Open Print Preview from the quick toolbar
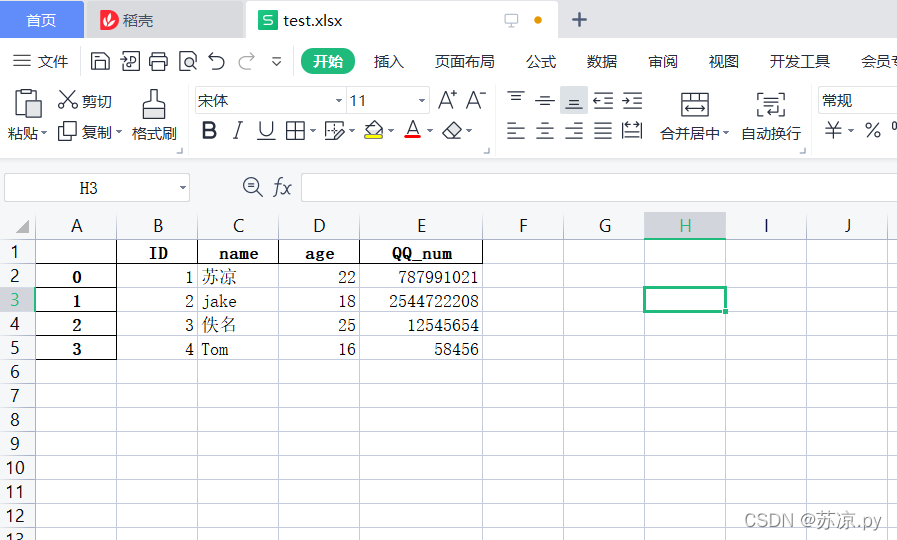The image size is (897, 540). [x=188, y=61]
